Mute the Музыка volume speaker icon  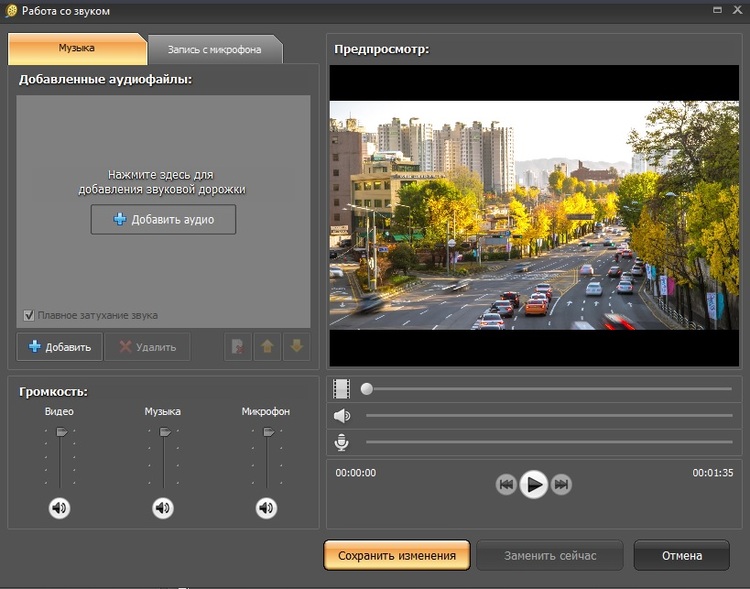[163, 508]
